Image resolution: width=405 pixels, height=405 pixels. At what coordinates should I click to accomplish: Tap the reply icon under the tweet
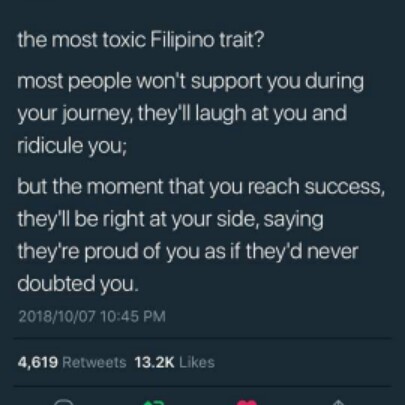[x=63, y=402]
